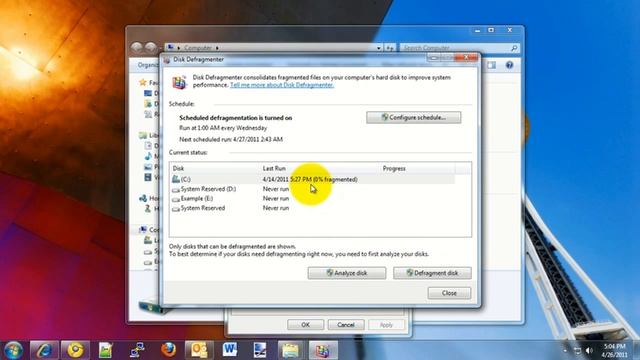This screenshot has height=360, width=640.
Task: Start defragmenting with Defragment disk button
Action: [x=432, y=273]
